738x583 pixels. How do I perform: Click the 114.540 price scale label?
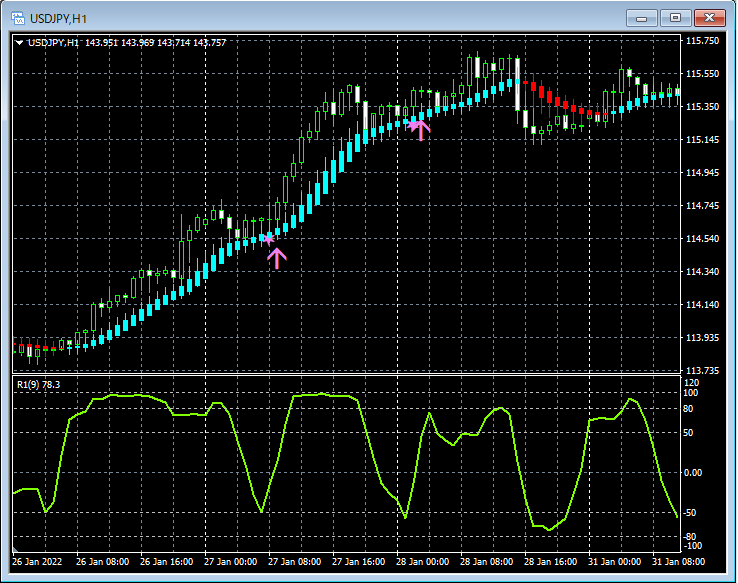(x=702, y=239)
